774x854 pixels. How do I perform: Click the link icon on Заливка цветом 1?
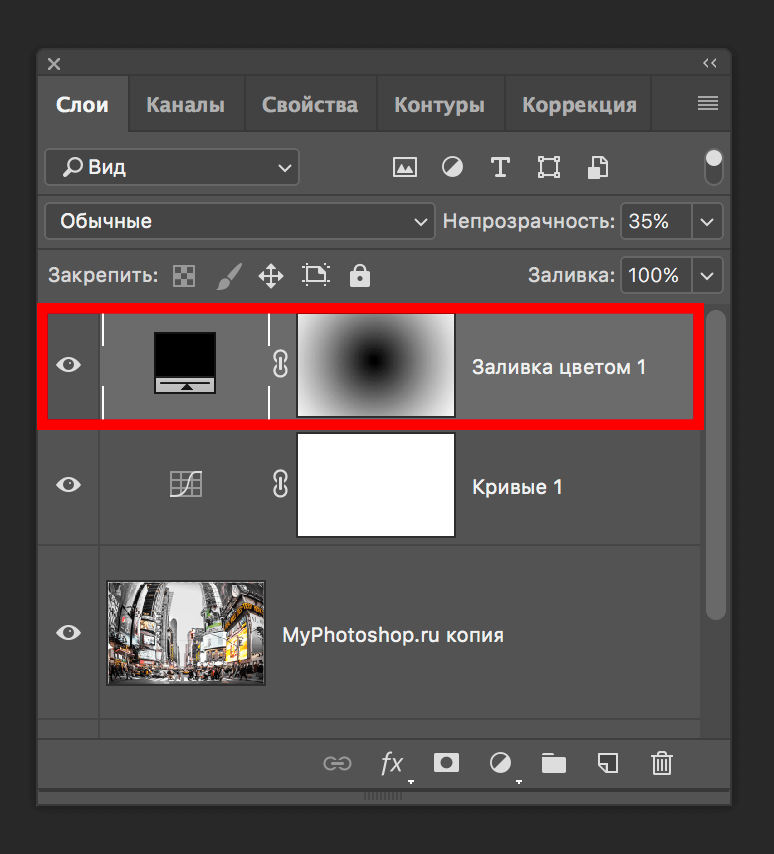[280, 364]
